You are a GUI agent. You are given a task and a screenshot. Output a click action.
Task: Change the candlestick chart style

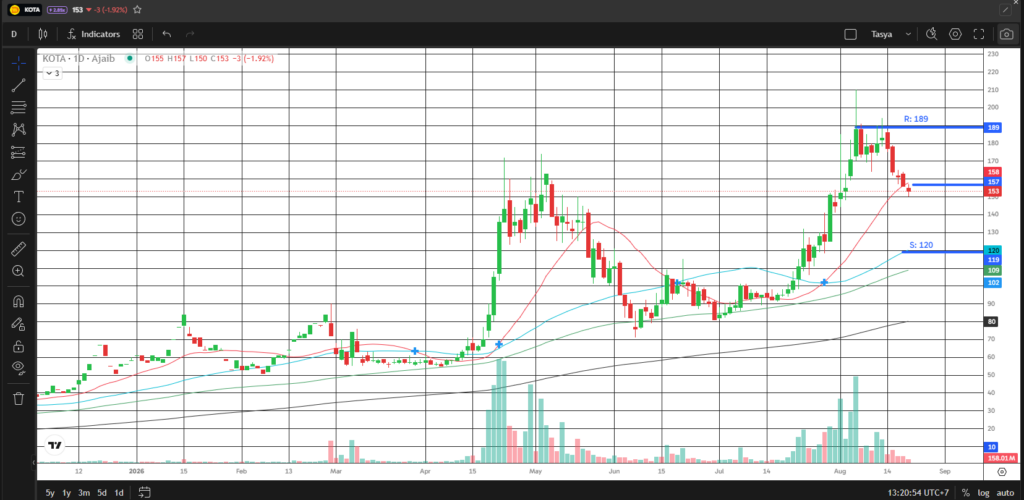[43, 34]
